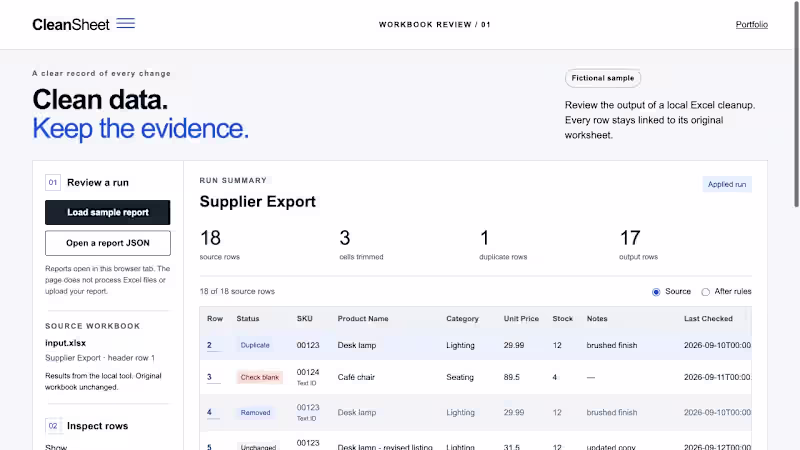Click the Stock column header
Image resolution: width=800 pixels, height=450 pixels.
pos(562,318)
